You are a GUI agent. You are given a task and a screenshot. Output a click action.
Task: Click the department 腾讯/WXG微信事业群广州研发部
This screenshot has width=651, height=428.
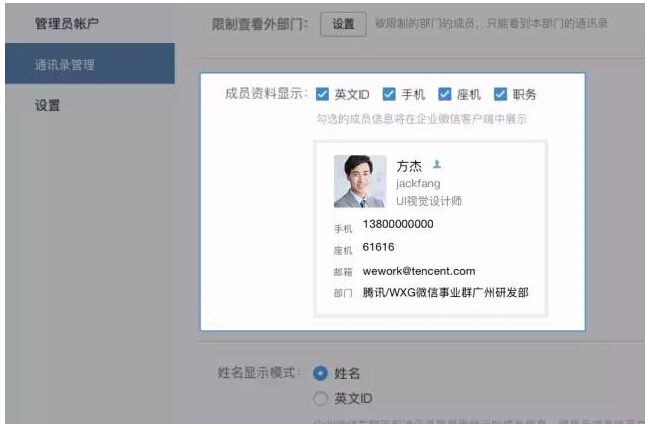click(445, 293)
